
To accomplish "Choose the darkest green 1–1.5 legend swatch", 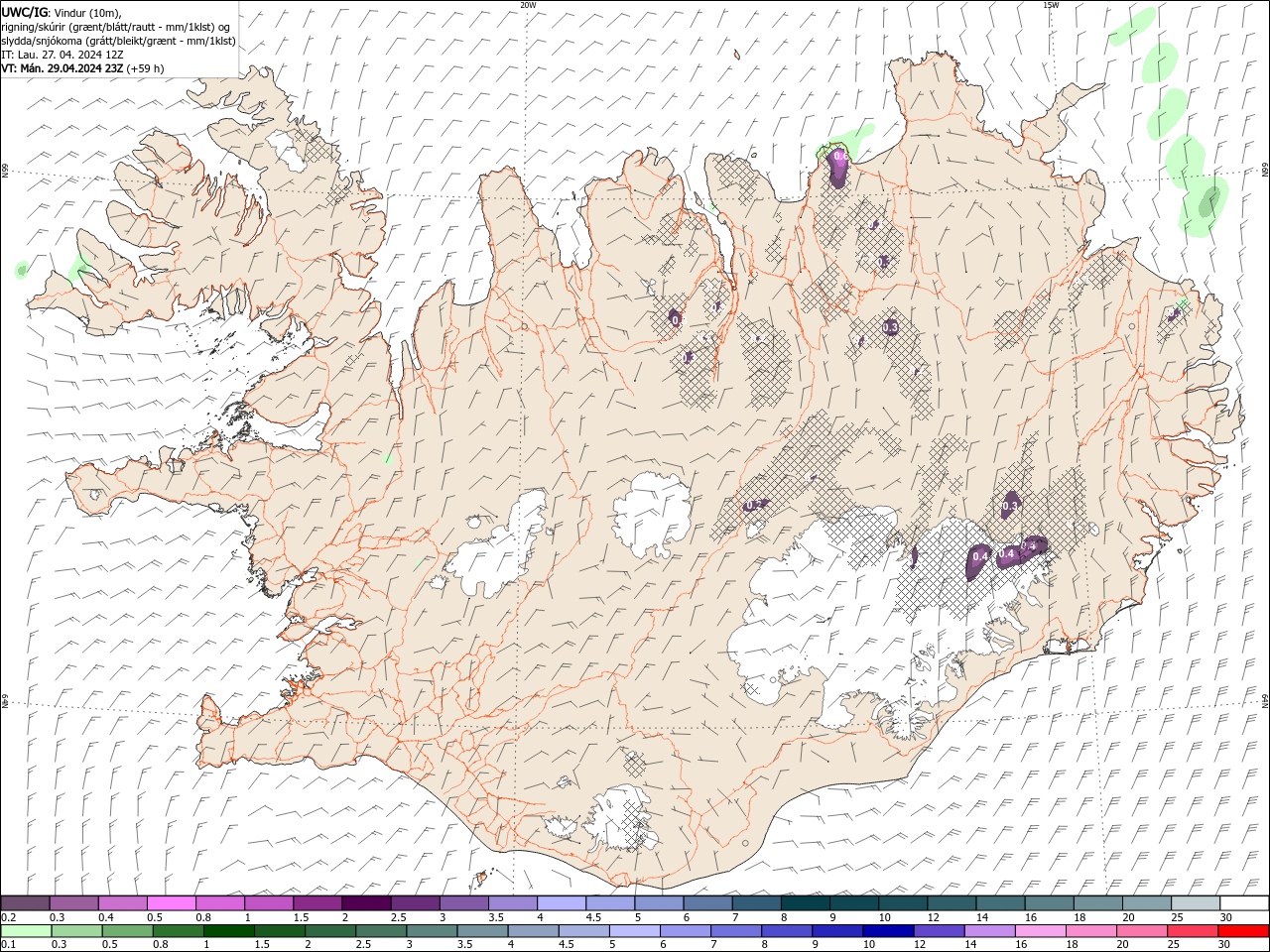I will click(229, 931).
